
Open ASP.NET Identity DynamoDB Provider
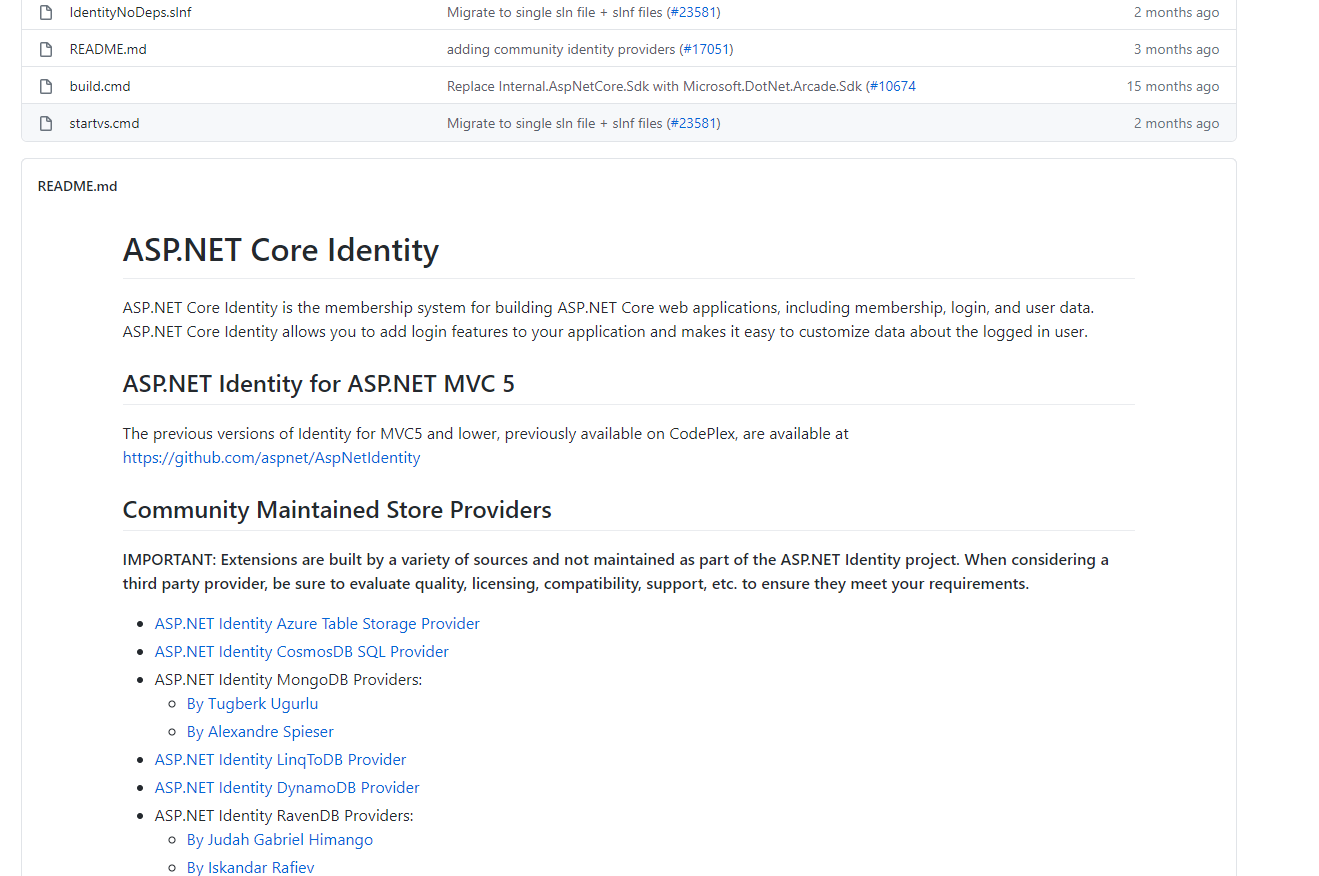pyautogui.click(x=287, y=788)
